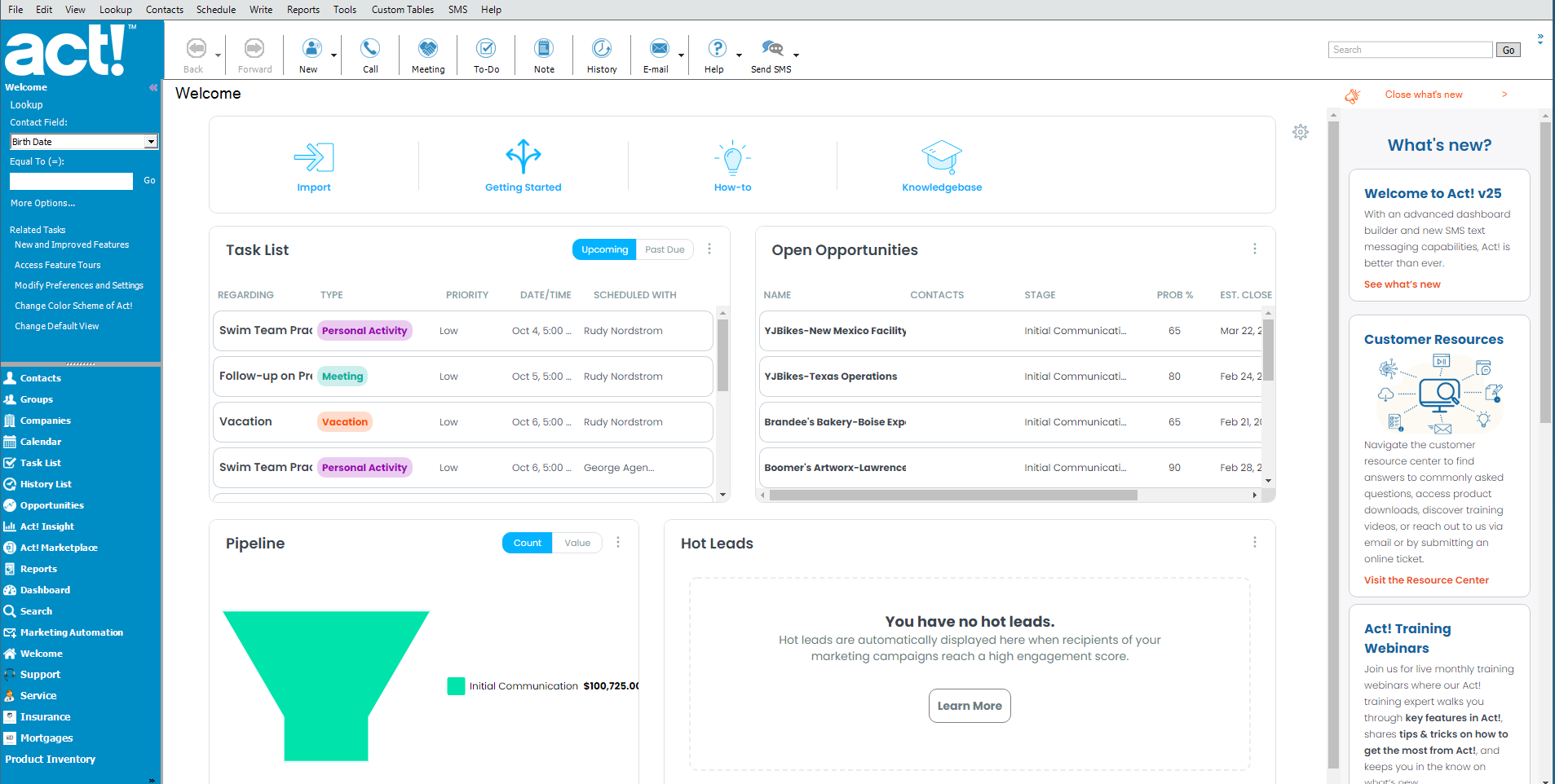Add a Note using toolbar icon
This screenshot has width=1555, height=784.
(x=544, y=49)
